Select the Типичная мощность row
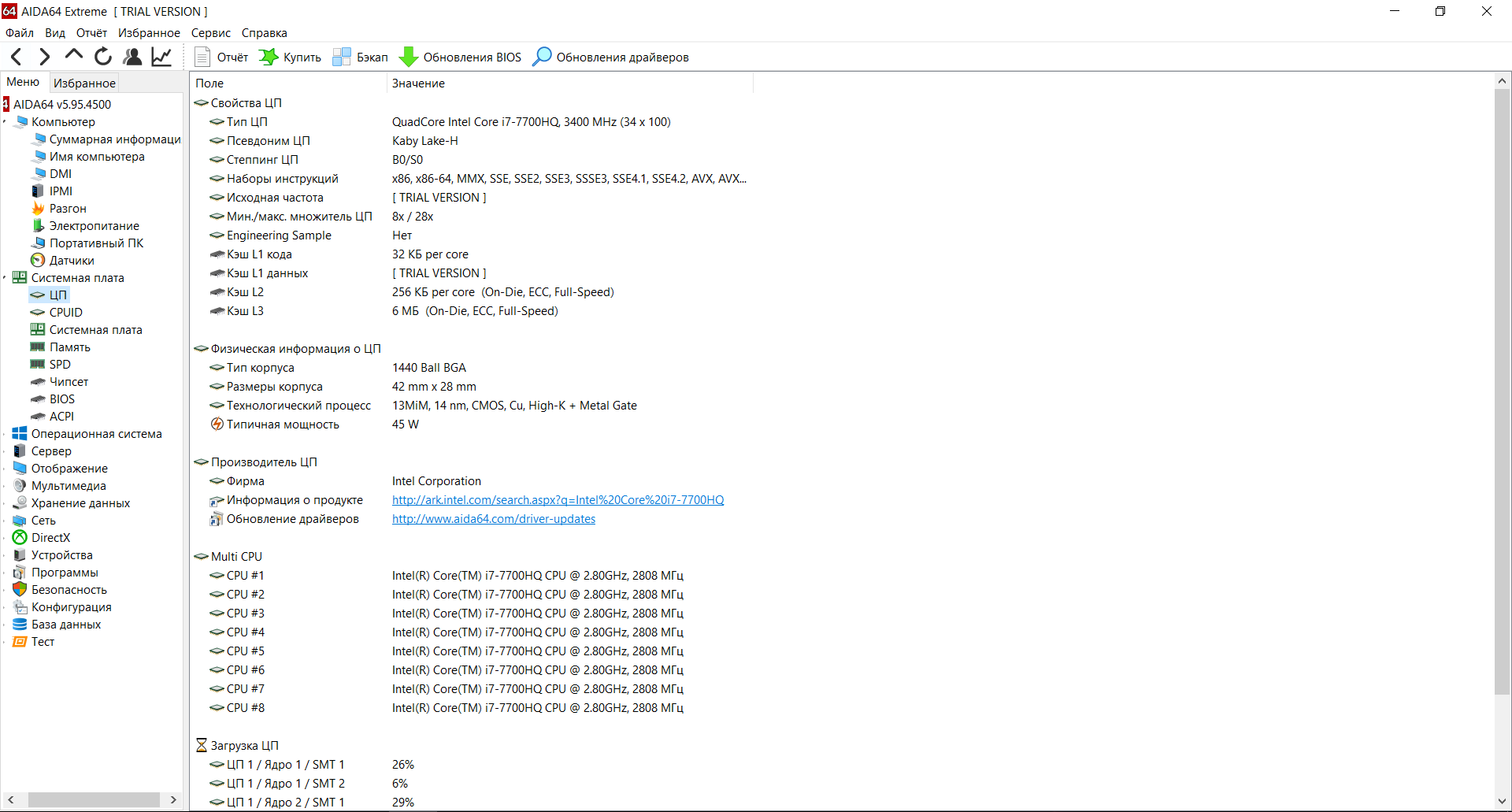This screenshot has width=1512, height=812. (472, 425)
